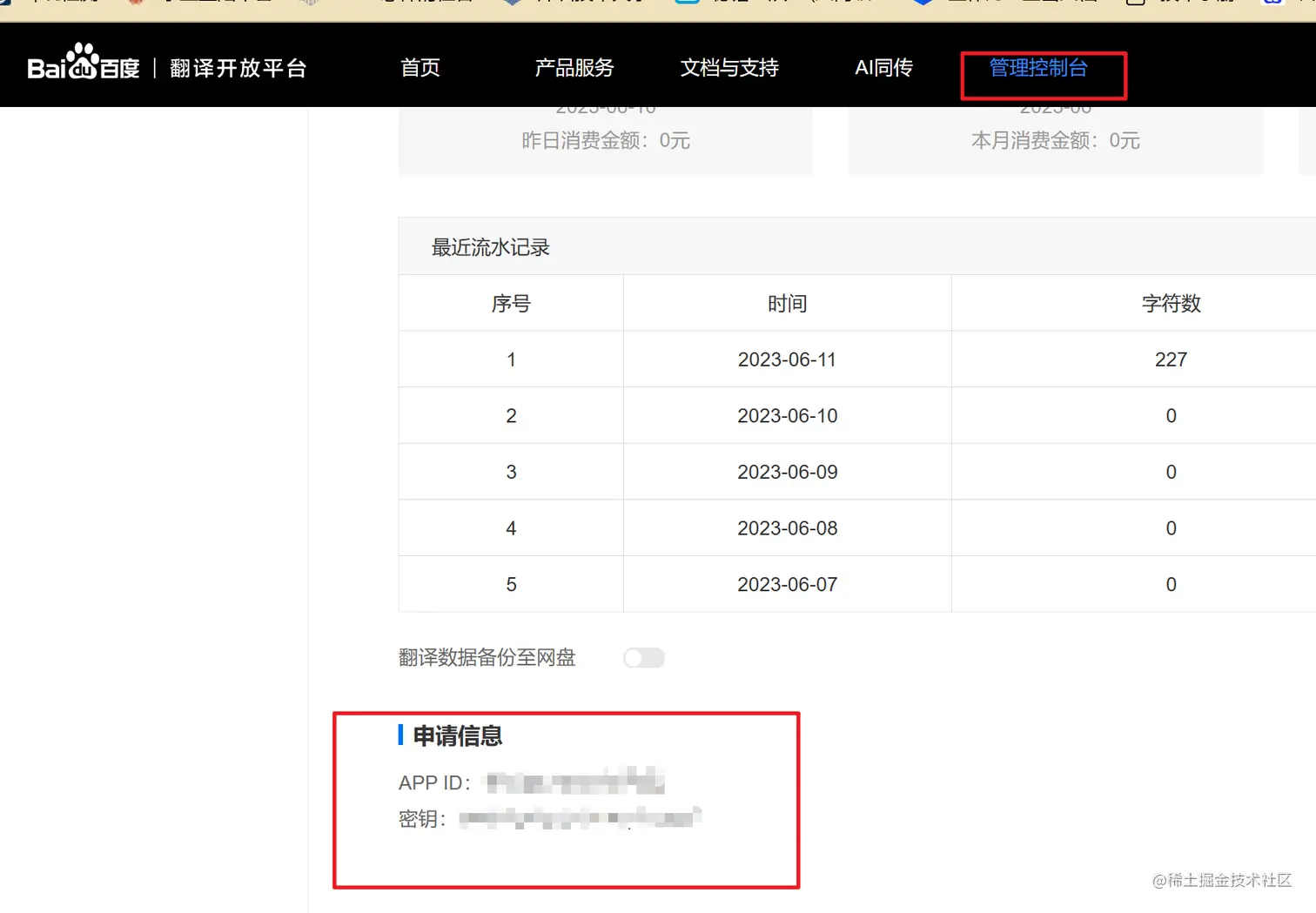Viewport: 1316px width, 913px height.
Task: Click the character count for 2023-06-07
Action: click(1172, 585)
